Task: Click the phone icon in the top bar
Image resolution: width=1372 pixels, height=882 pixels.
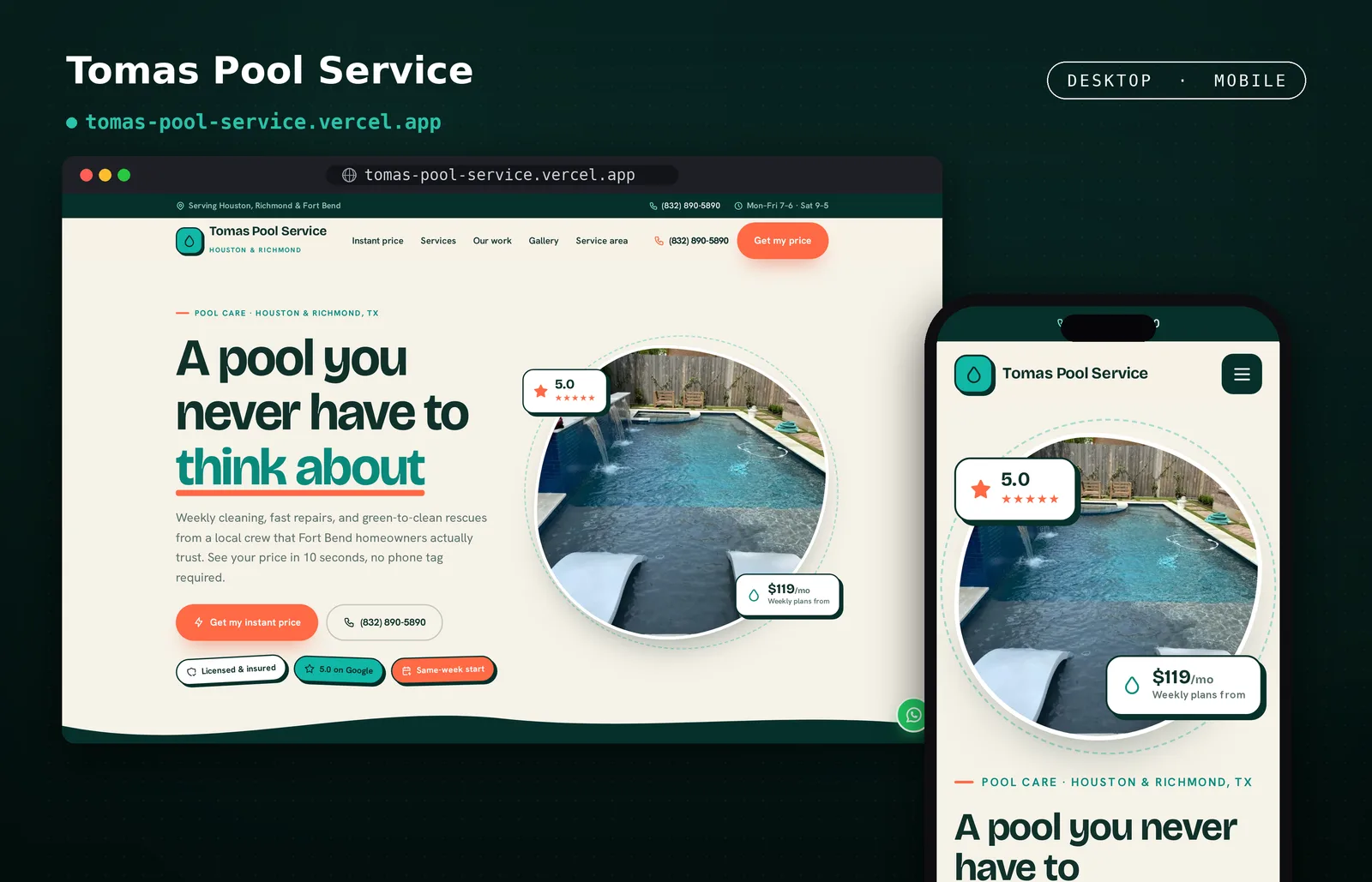Action: tap(653, 206)
